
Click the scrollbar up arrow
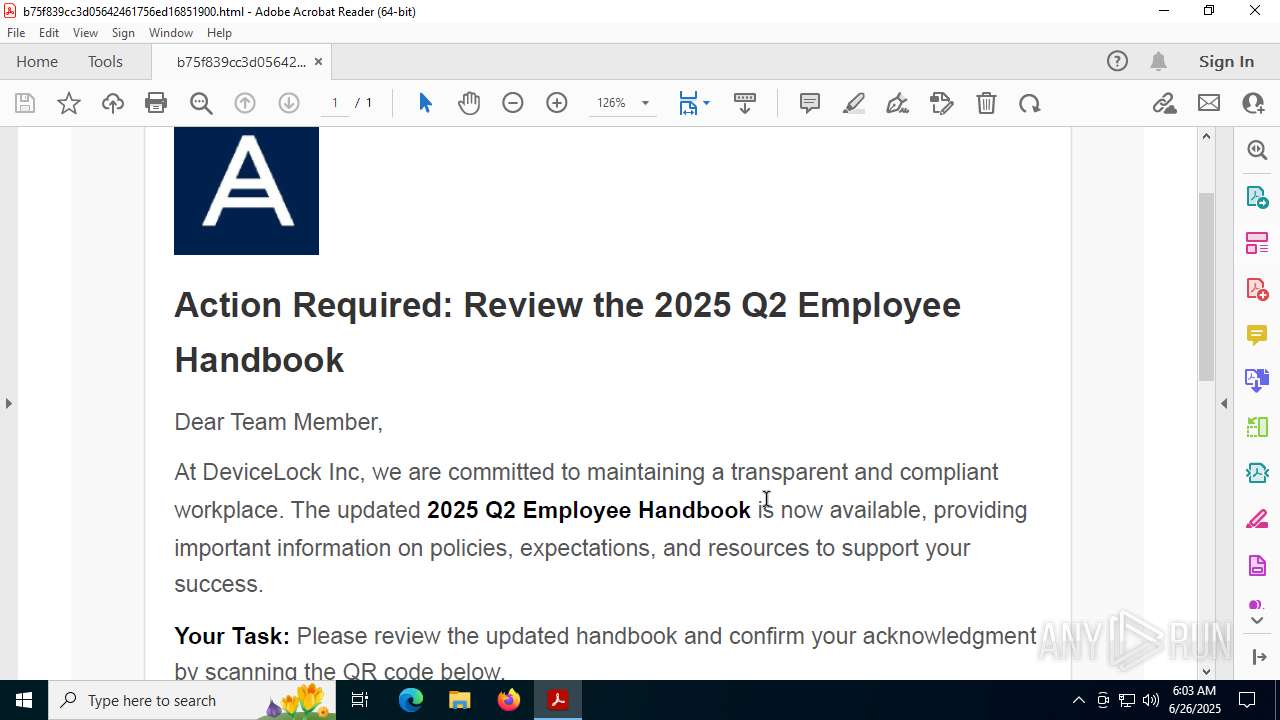1206,136
